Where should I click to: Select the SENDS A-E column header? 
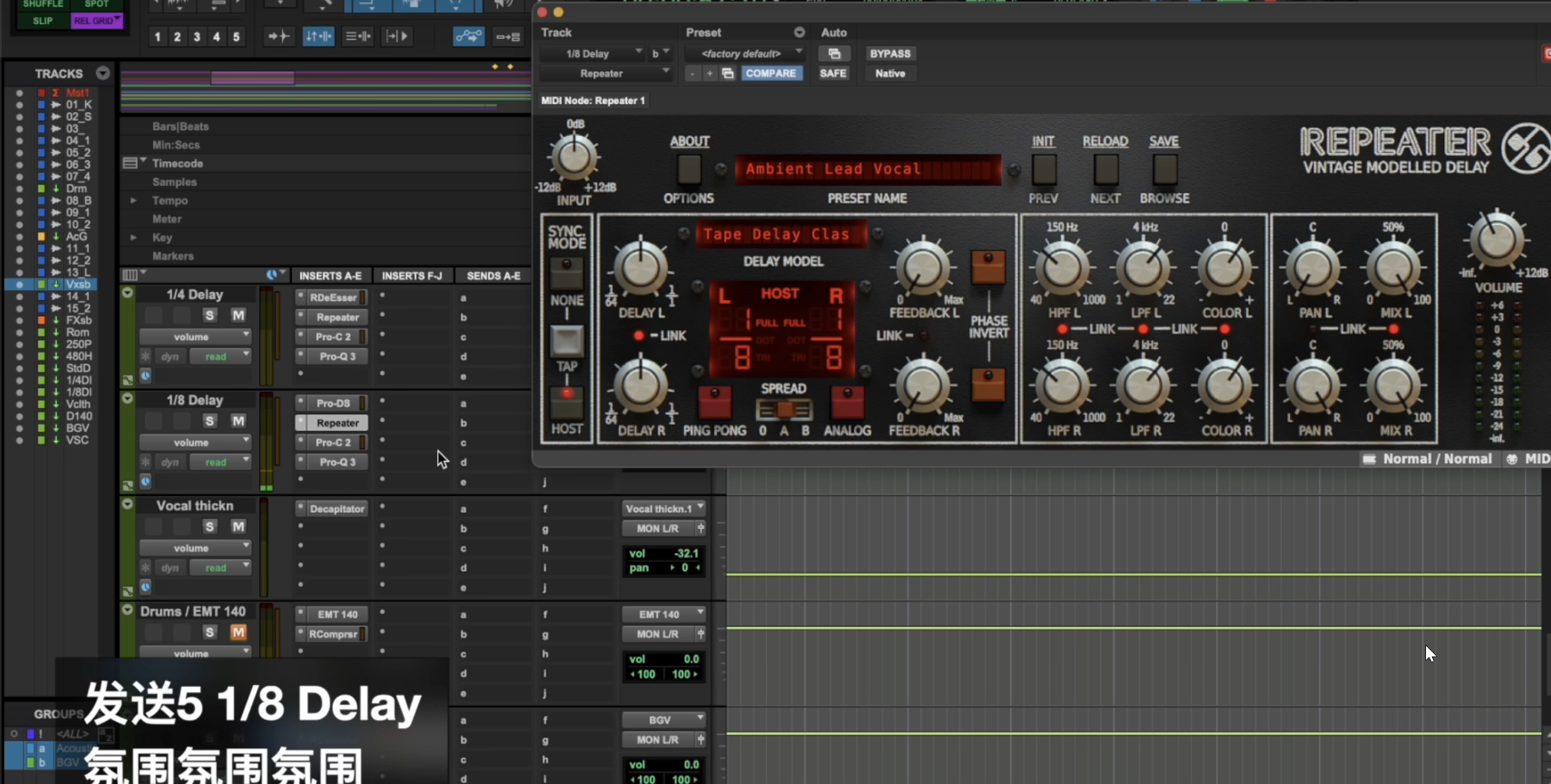click(x=493, y=276)
